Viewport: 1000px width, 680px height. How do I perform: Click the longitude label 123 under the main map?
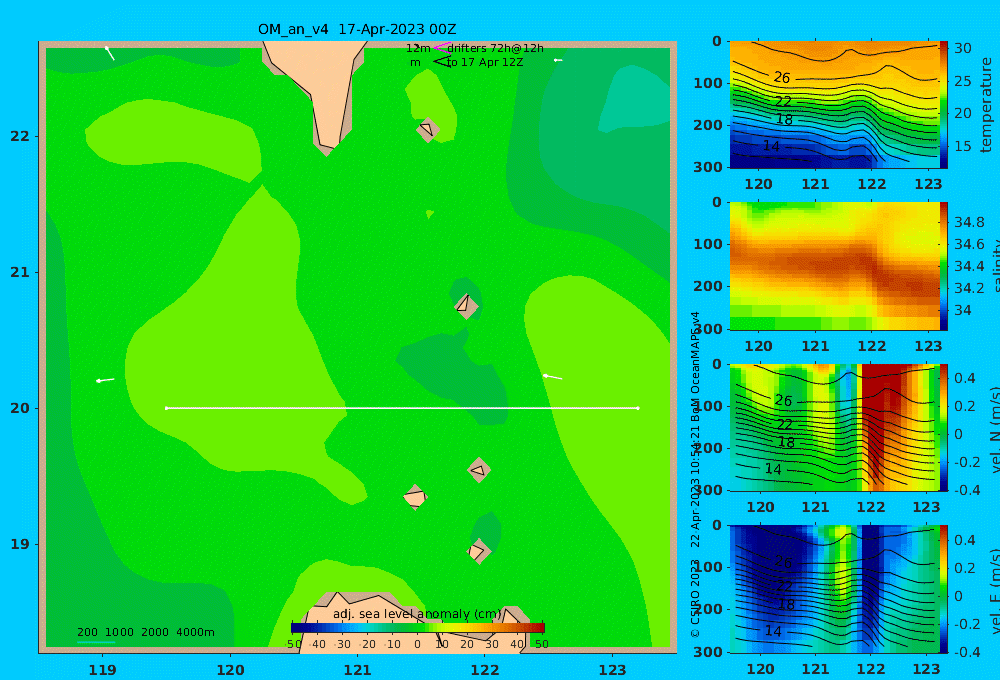coord(613,670)
